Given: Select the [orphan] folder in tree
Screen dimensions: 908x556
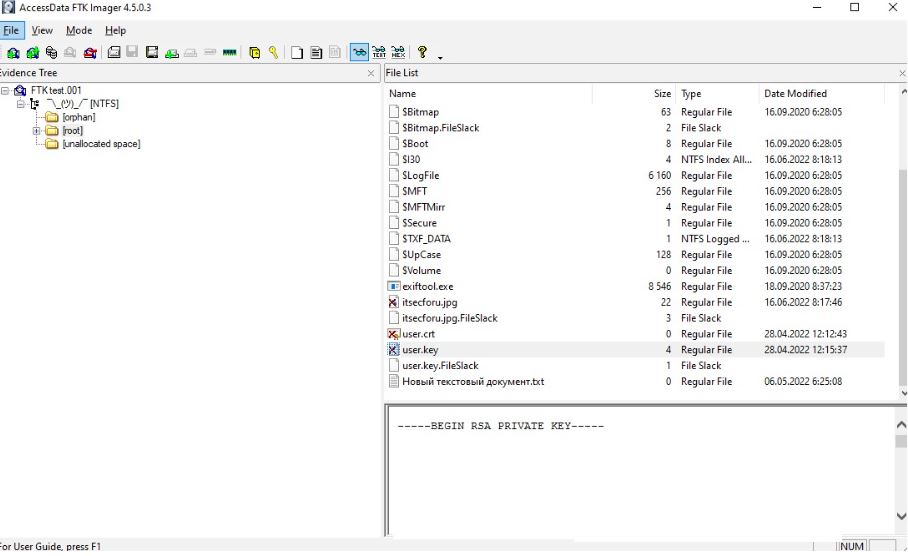Looking at the screenshot, I should (x=79, y=117).
